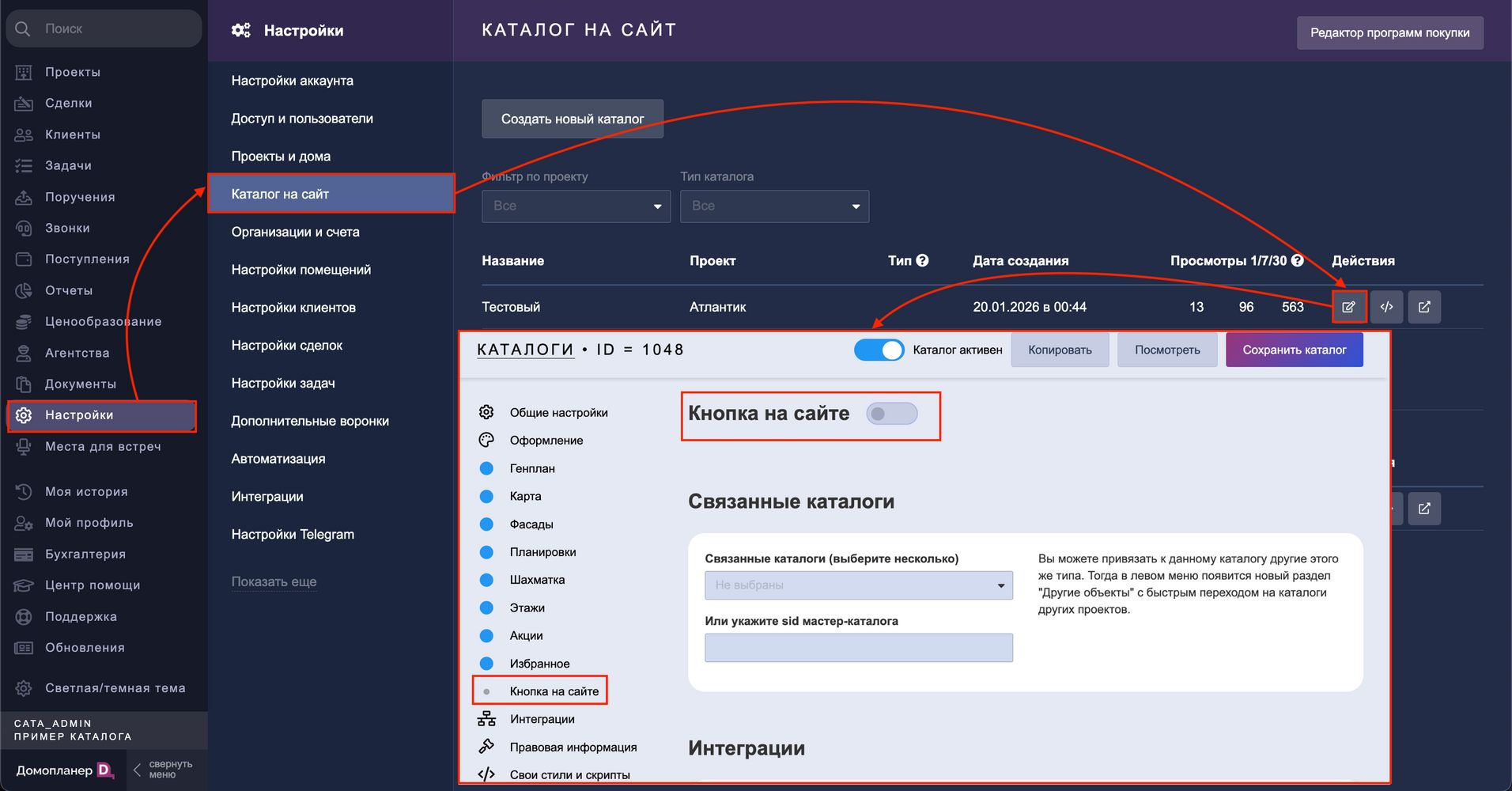Open Тестовый catalog in new window icon
Screen dimensions: 1512x791
(1423, 307)
